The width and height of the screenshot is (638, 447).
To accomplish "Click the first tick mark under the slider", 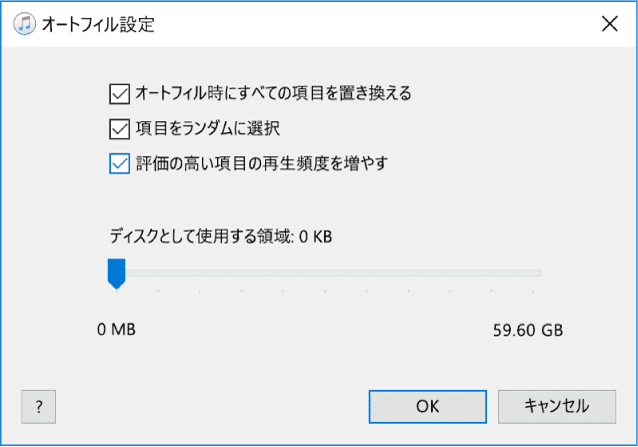I will [158, 292].
